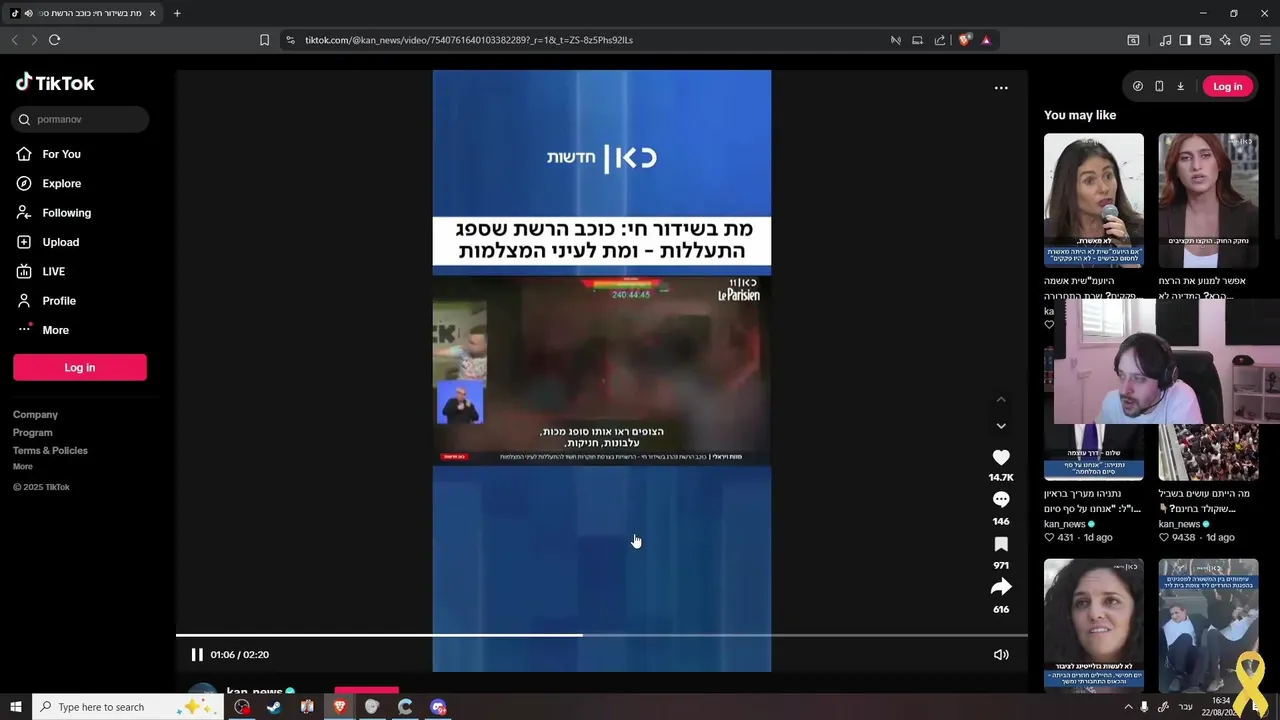Open the thumbnail with 9438 likes
Viewport: 1280px width, 720px height.
1208,452
